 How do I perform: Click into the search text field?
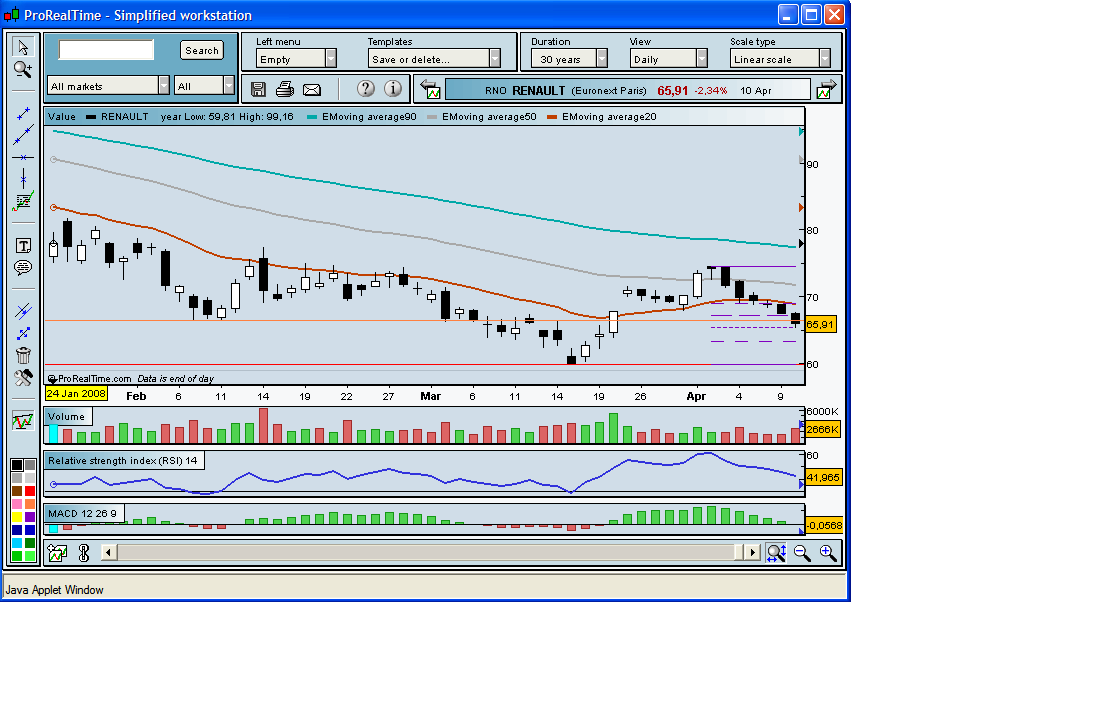pyautogui.click(x=106, y=50)
